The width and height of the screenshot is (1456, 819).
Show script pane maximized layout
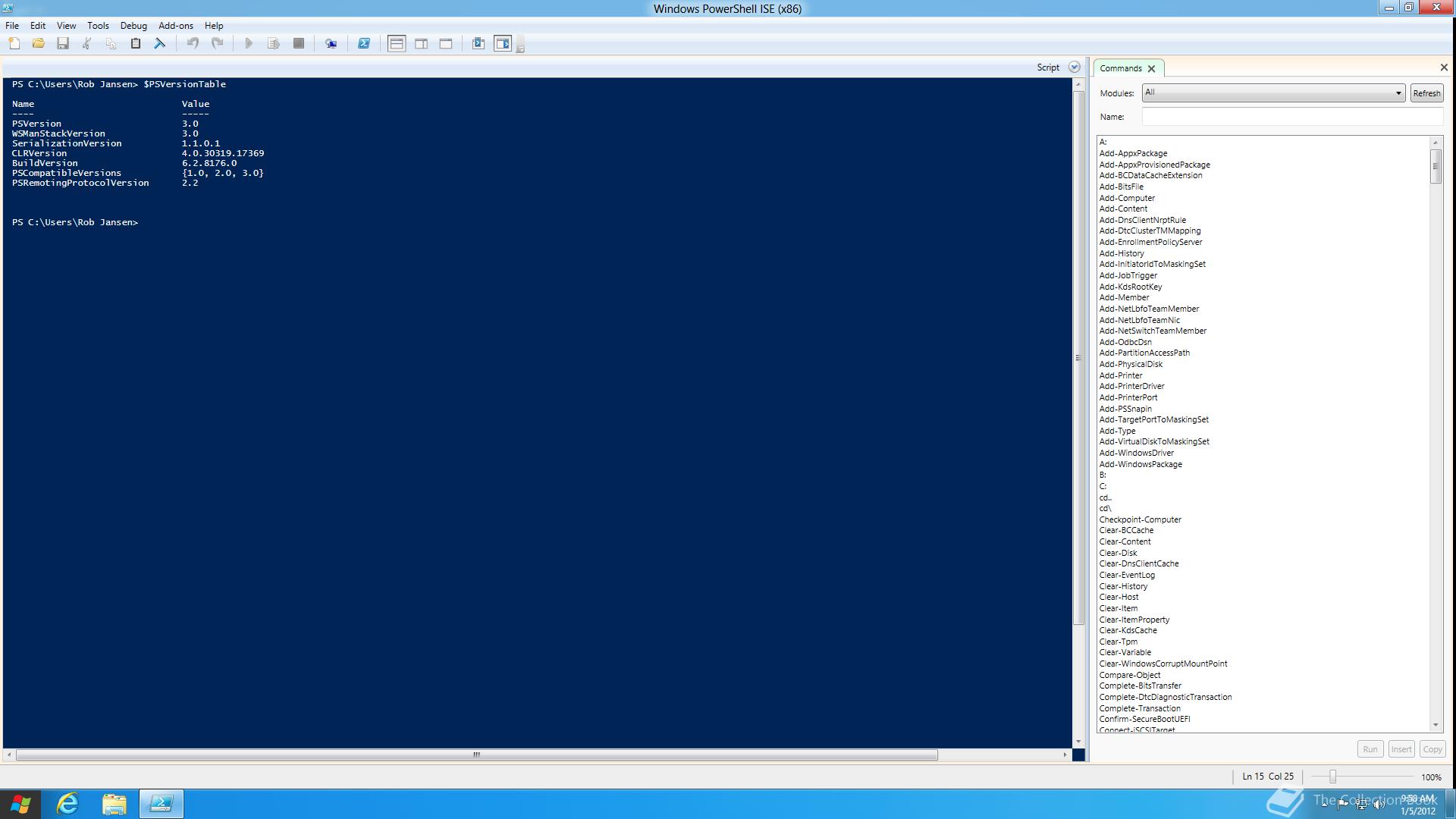[x=446, y=44]
